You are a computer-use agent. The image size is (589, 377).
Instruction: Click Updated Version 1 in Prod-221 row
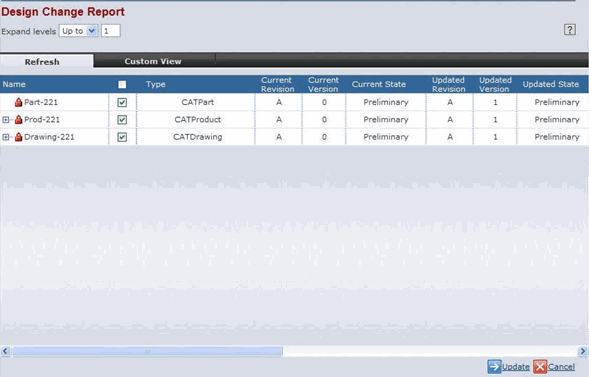pos(495,120)
